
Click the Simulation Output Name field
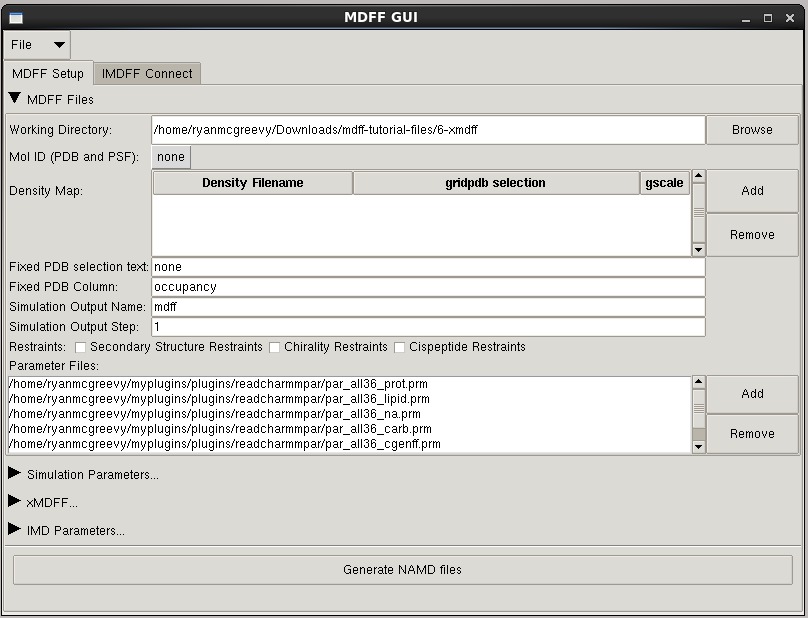tap(428, 307)
